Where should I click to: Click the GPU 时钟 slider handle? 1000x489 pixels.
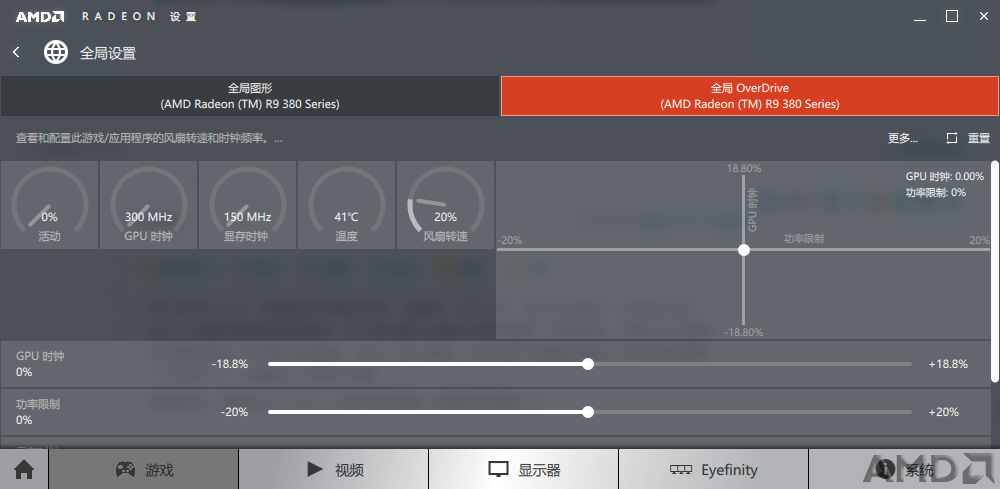[x=588, y=364]
